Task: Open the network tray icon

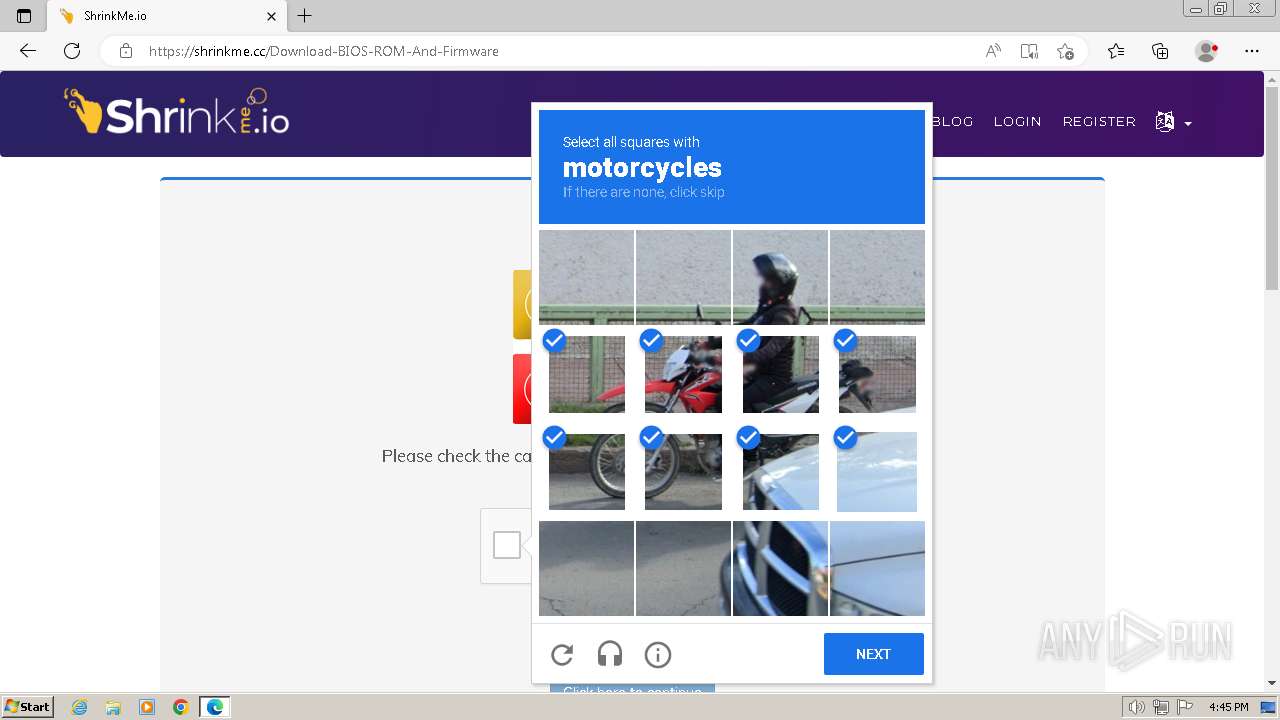Action: tap(1160, 707)
